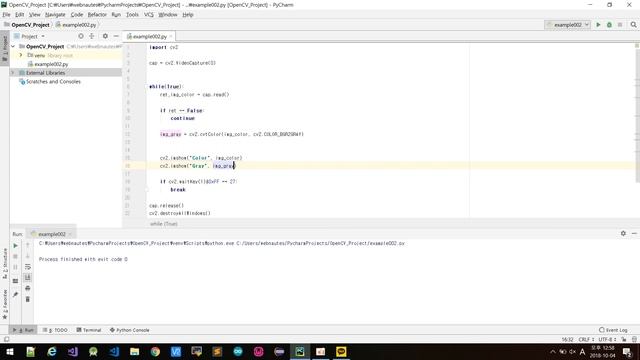Click the Run panel pause output icon

tap(16, 267)
